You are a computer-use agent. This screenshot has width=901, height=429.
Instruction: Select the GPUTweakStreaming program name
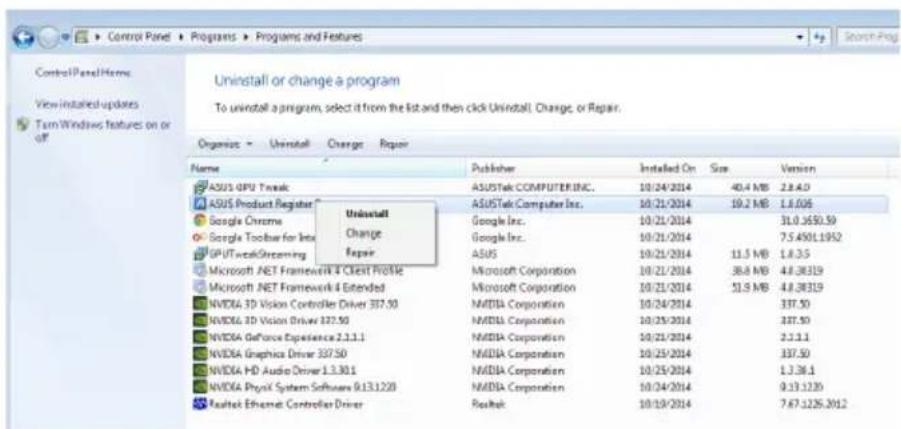pyautogui.click(x=257, y=254)
